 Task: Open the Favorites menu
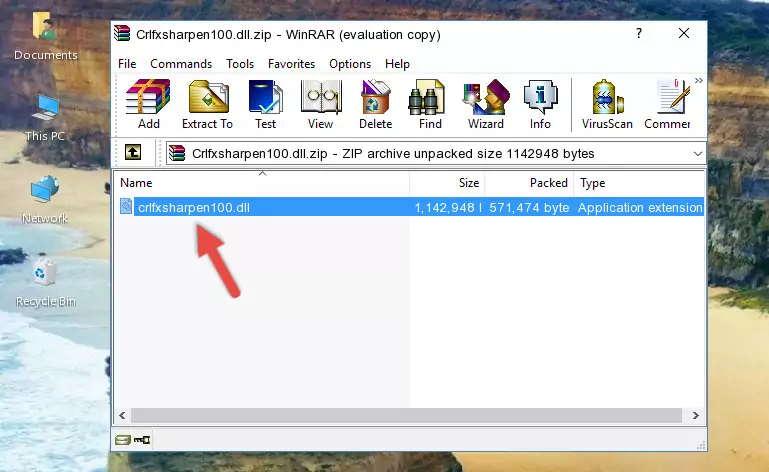click(291, 64)
